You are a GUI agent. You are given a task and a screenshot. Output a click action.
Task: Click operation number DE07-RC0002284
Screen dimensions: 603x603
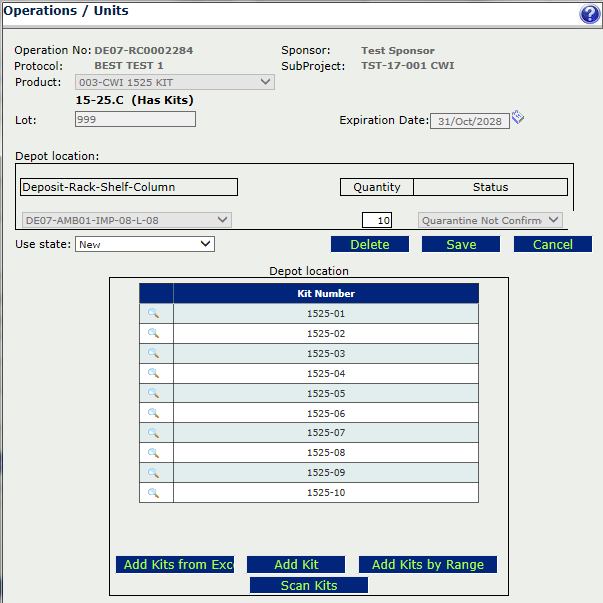144,50
